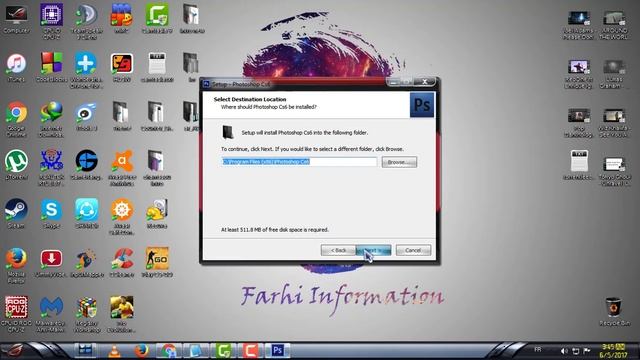Open the AROUND THE WORLD video thumbnail
The height and width of the screenshot is (360, 640).
tap(614, 24)
